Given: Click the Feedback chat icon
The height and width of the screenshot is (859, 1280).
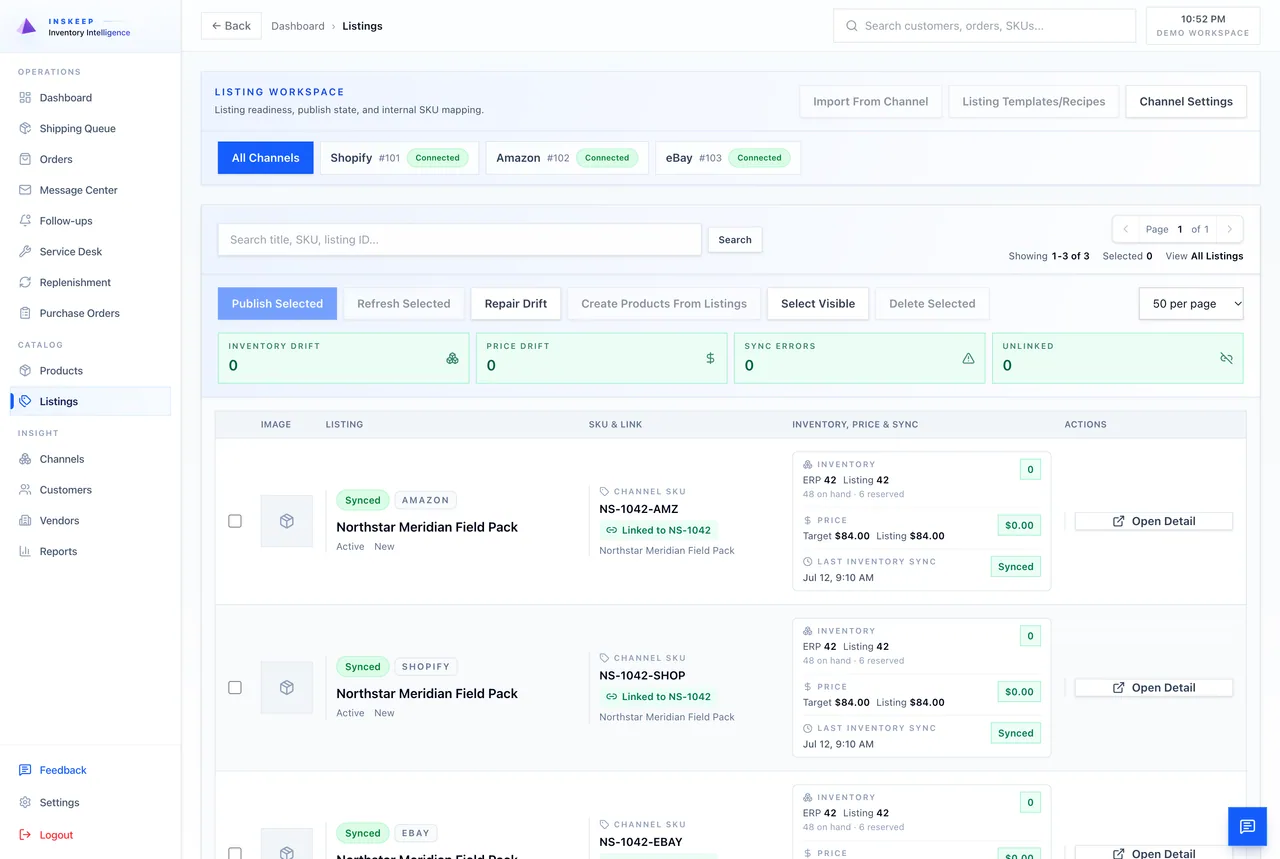Looking at the screenshot, I should (x=25, y=770).
